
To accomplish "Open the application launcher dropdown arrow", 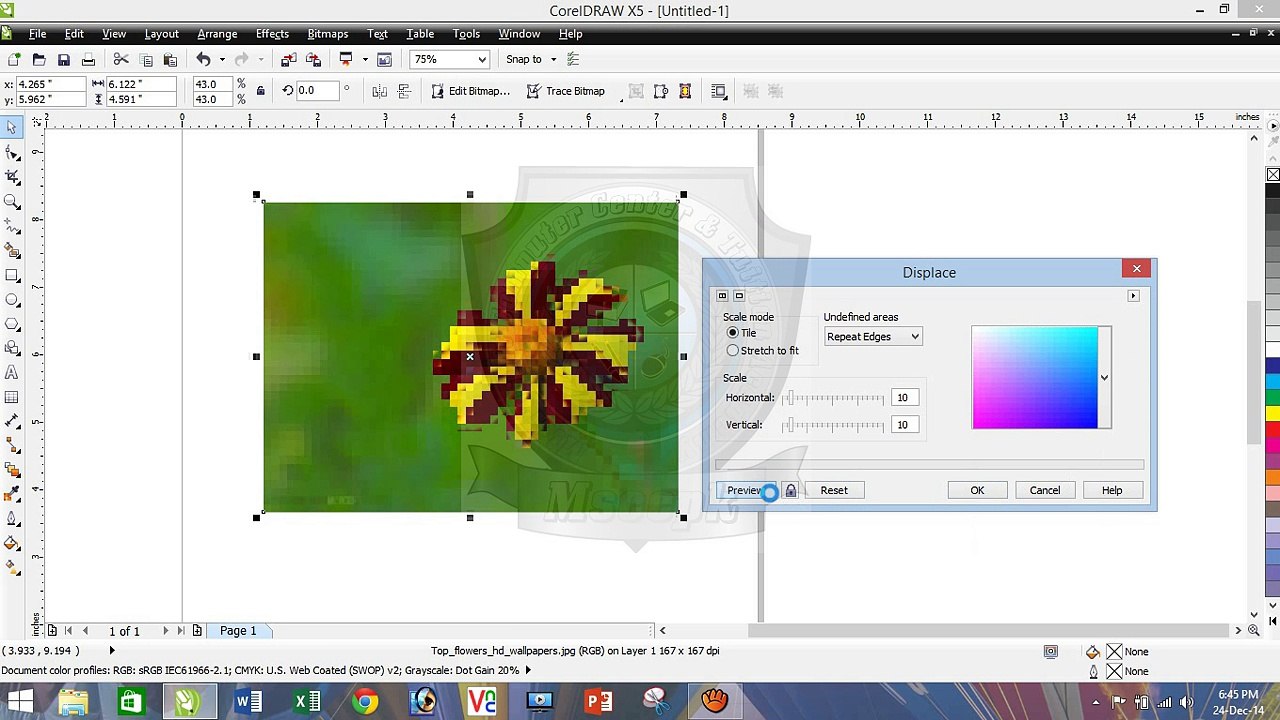I will (x=365, y=60).
